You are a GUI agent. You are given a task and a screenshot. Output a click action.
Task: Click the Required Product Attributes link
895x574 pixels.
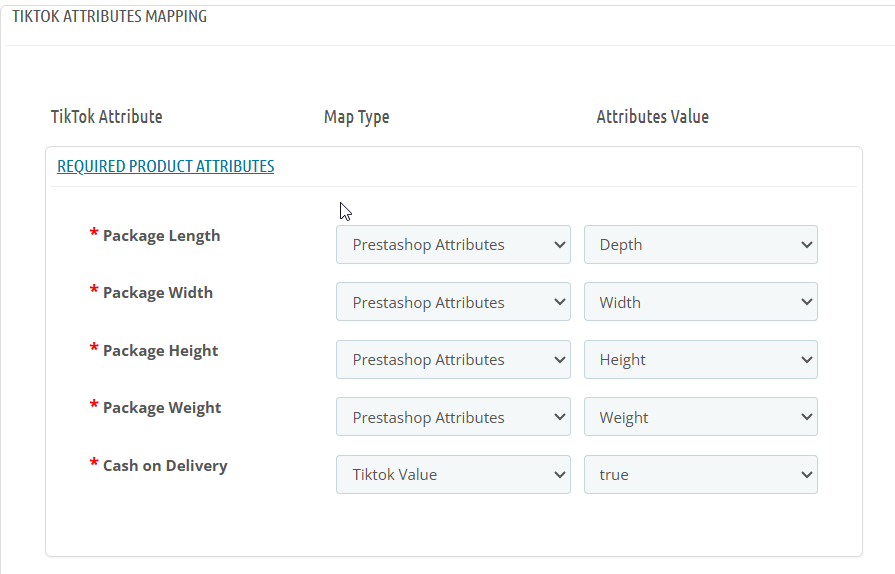click(x=166, y=166)
